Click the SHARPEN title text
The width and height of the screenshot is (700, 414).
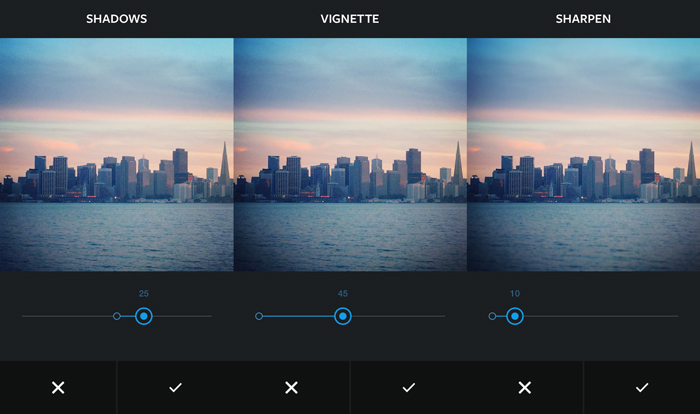(583, 19)
